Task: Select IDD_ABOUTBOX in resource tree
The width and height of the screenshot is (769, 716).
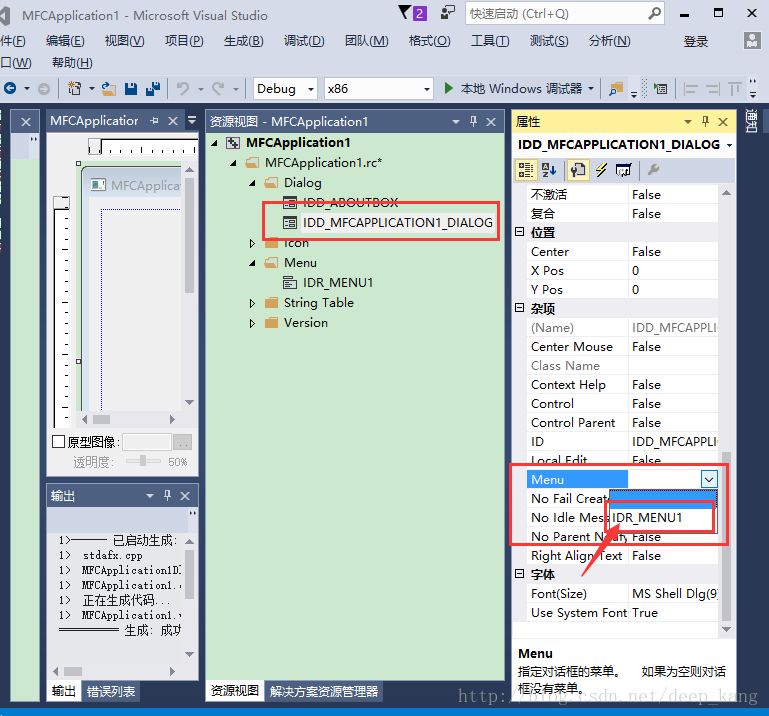Action: point(350,203)
